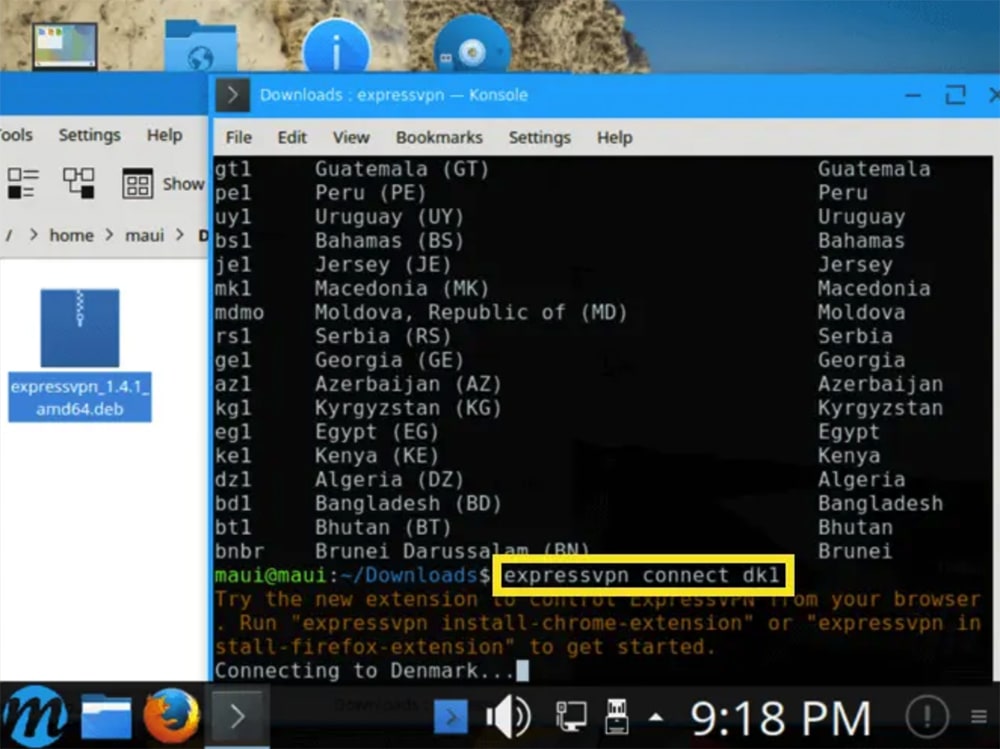
Task: Click 'Connecting to Denmark...' status line
Action: click(364, 671)
